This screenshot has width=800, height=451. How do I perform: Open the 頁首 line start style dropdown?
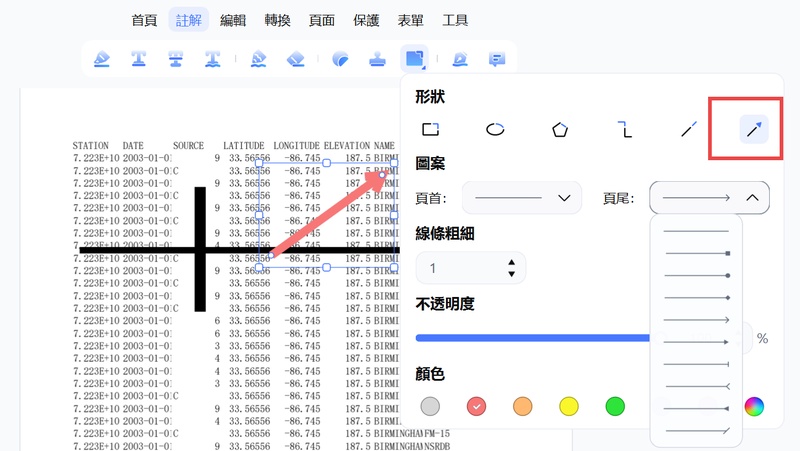point(521,197)
